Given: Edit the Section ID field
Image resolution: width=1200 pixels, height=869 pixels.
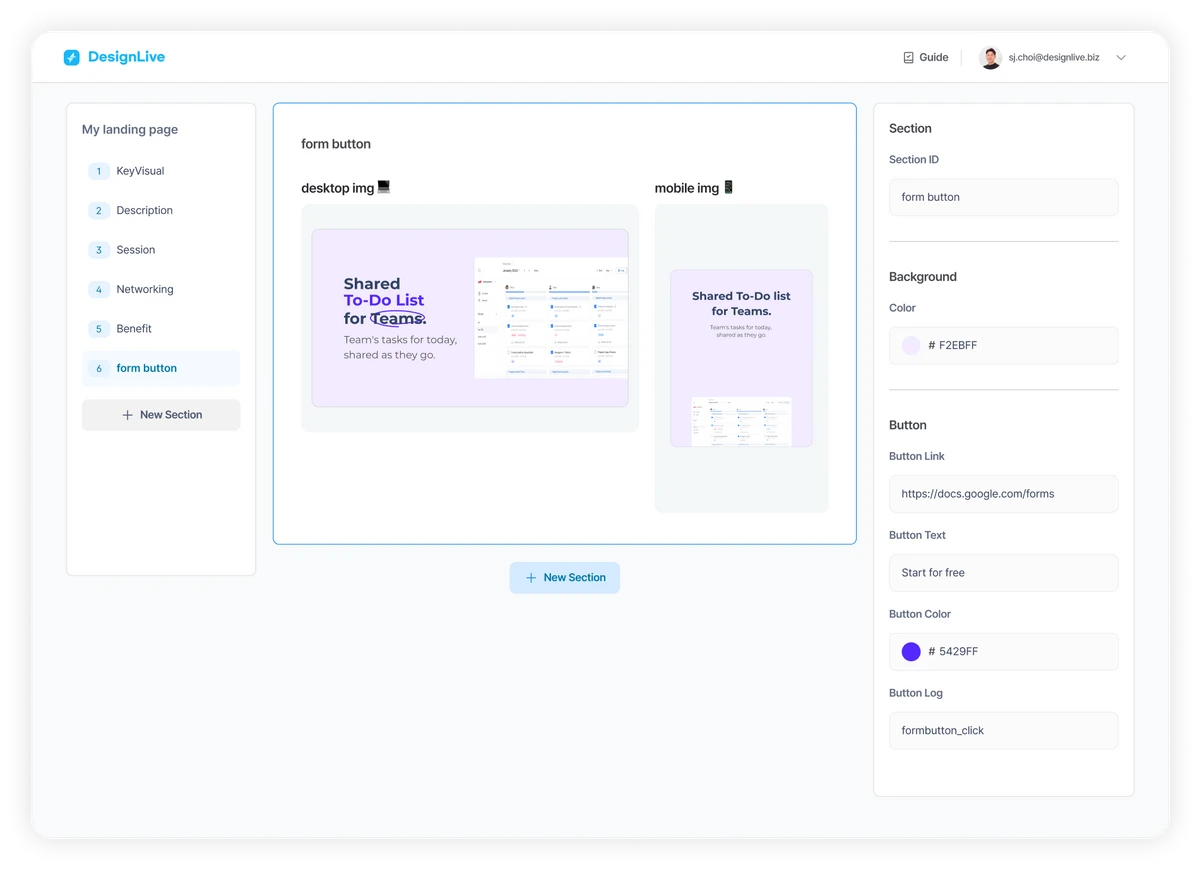Looking at the screenshot, I should (x=1004, y=197).
